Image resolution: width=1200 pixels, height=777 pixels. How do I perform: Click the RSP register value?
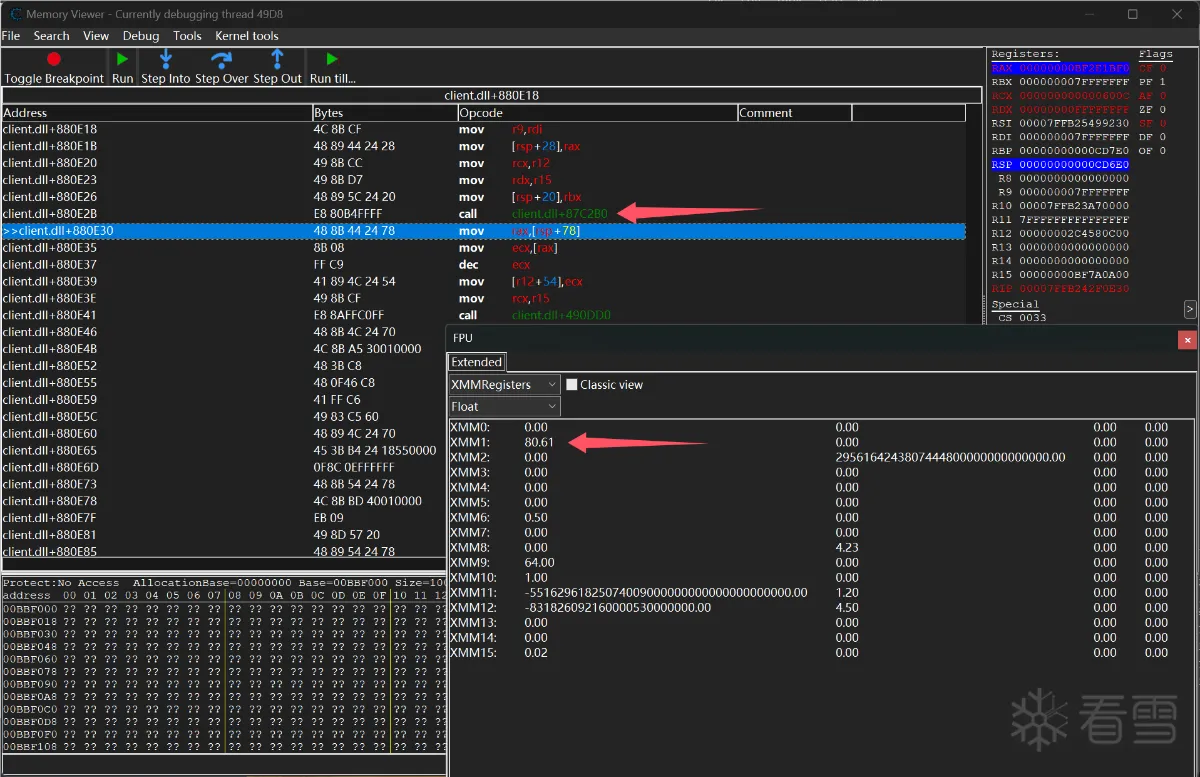[x=1073, y=165]
